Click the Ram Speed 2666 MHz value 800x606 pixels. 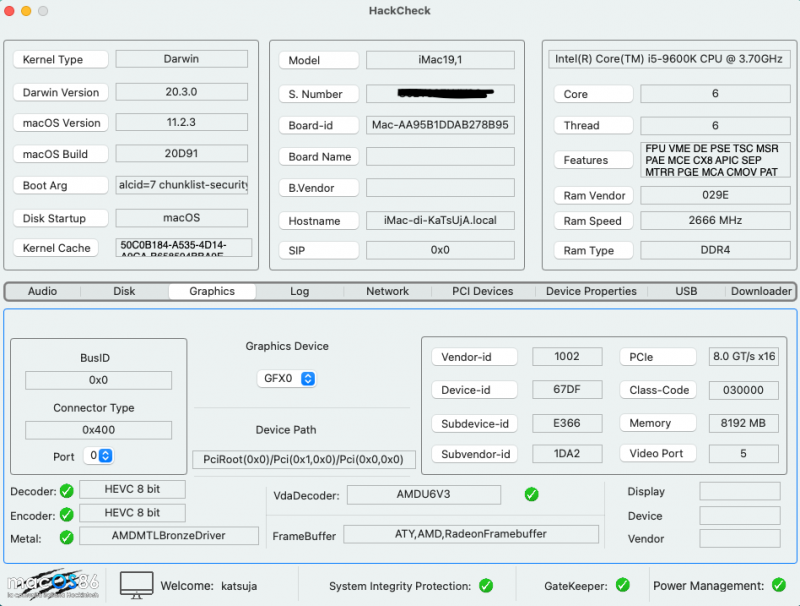(715, 220)
